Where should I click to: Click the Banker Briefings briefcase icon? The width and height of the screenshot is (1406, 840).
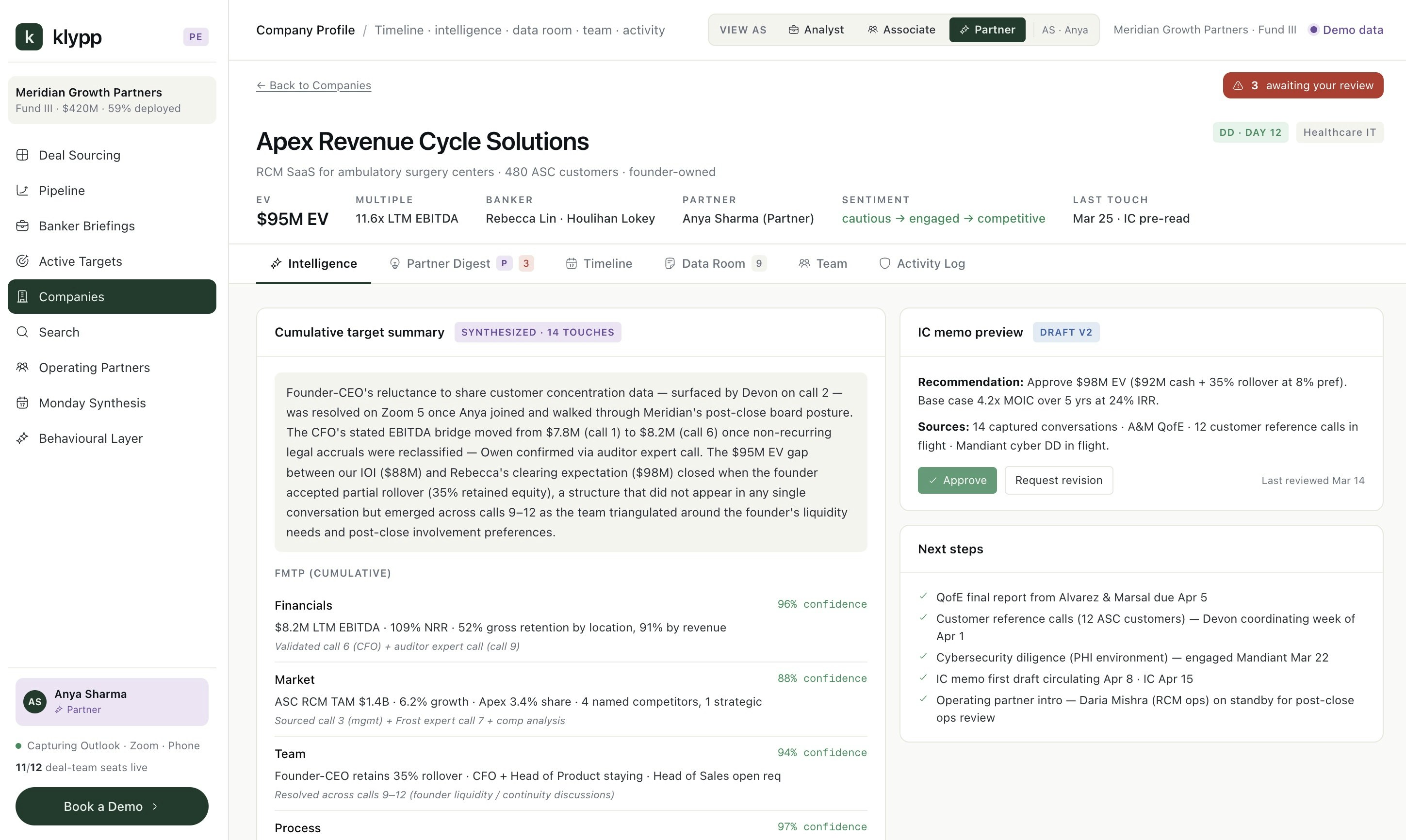point(23,226)
